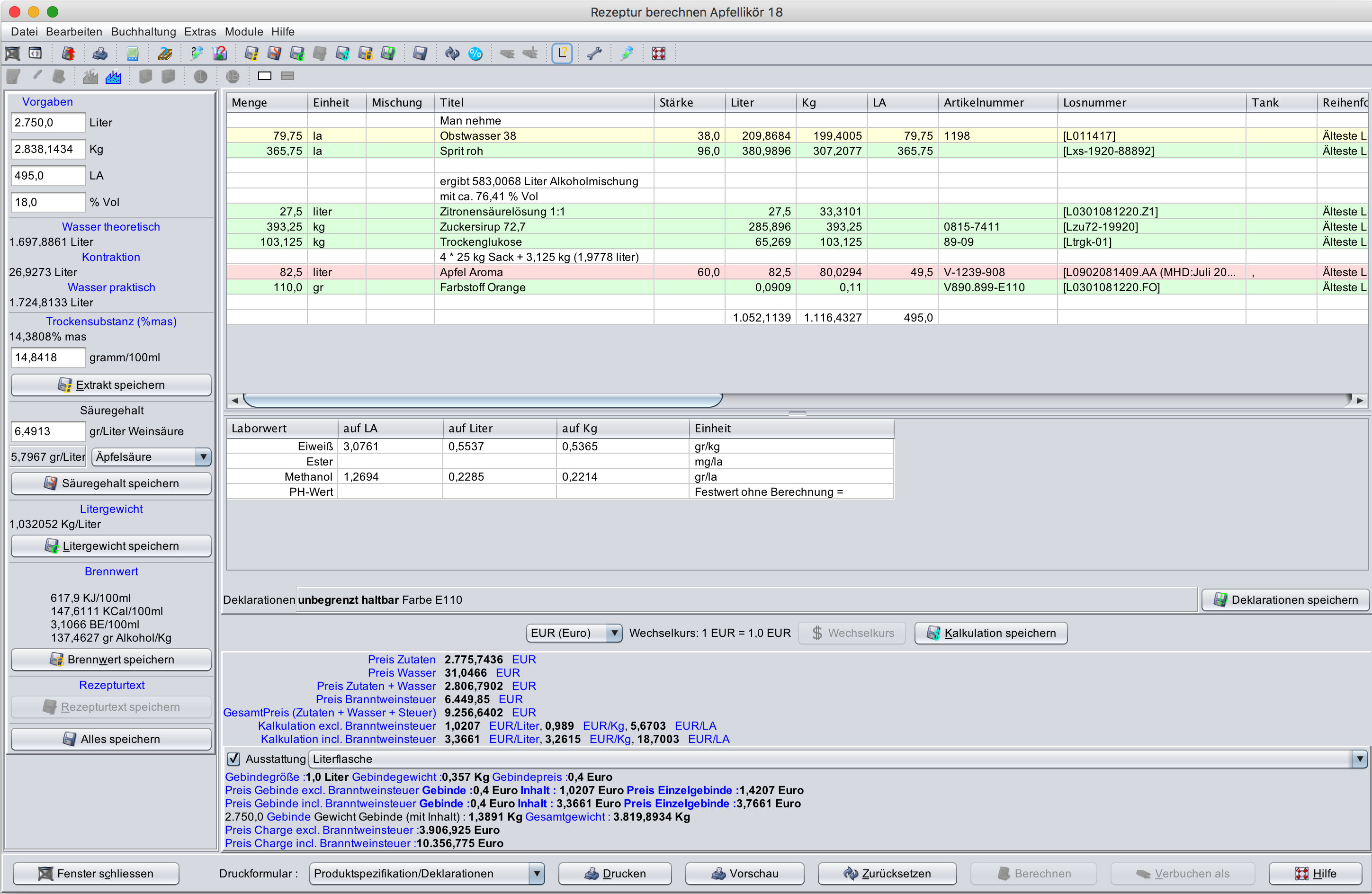Image resolution: width=1372 pixels, height=894 pixels.
Task: Click the highlighted L question mark icon
Action: 562,54
